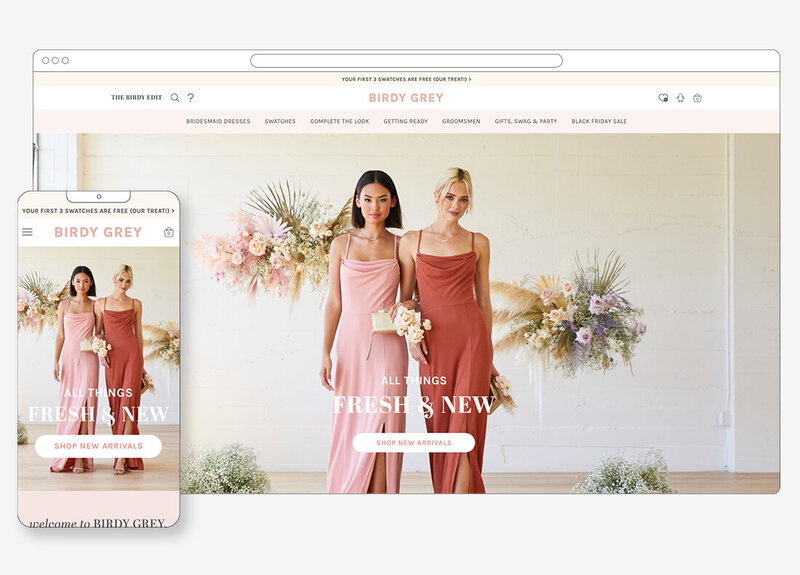800x575 pixels.
Task: Click the BIRDY GREY logo in desktop header
Action: point(405,98)
